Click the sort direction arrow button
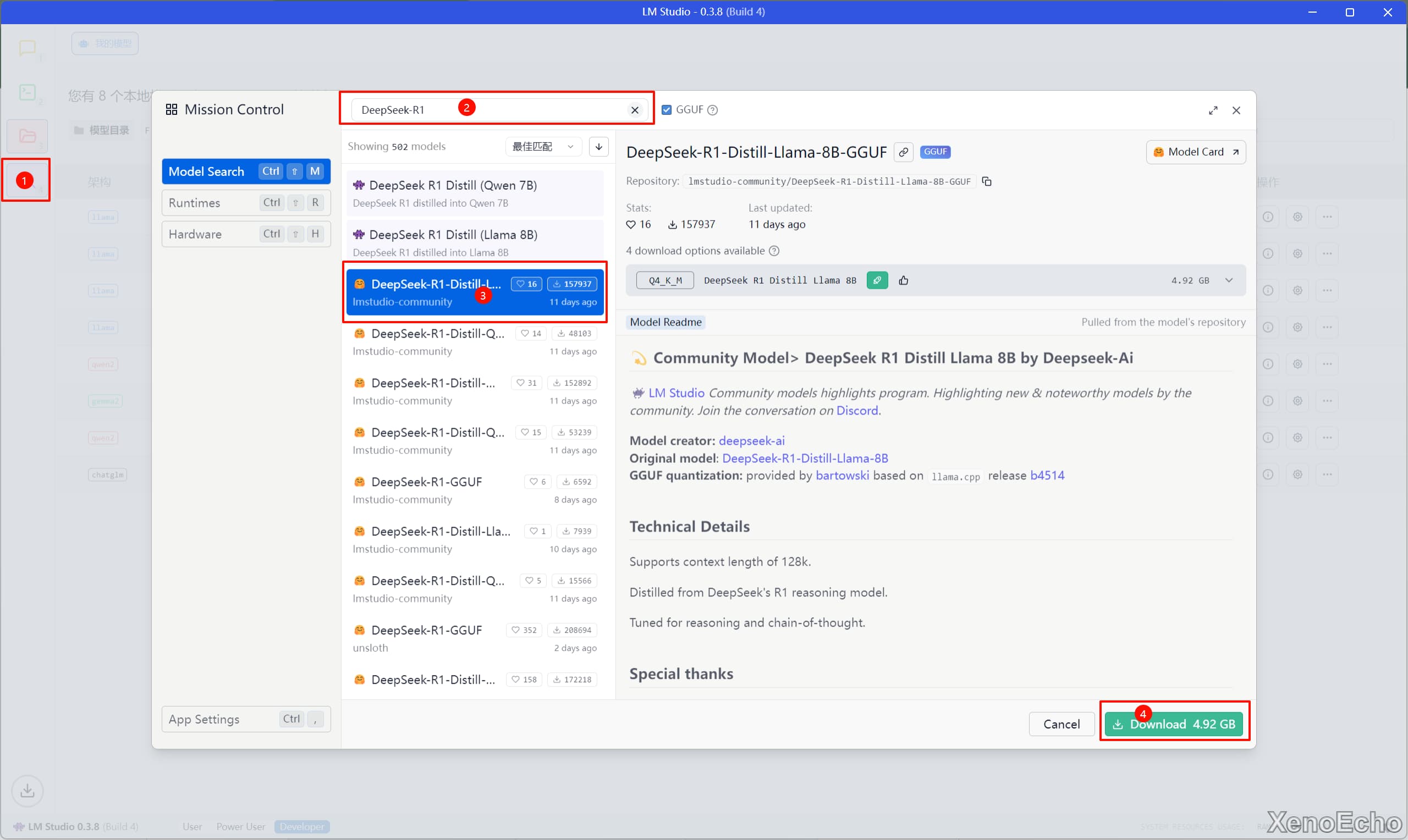The image size is (1408, 840). [x=598, y=147]
